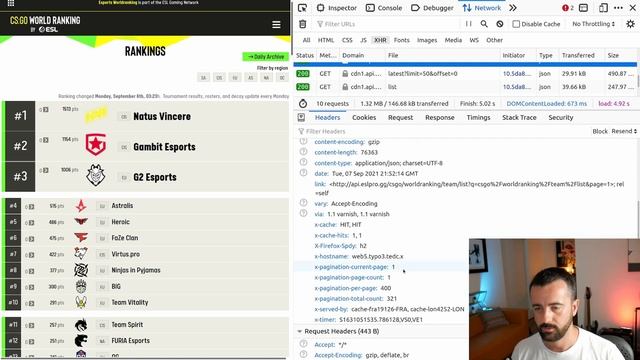Click G2 Esports team logo
The image size is (640, 360).
coord(96,176)
